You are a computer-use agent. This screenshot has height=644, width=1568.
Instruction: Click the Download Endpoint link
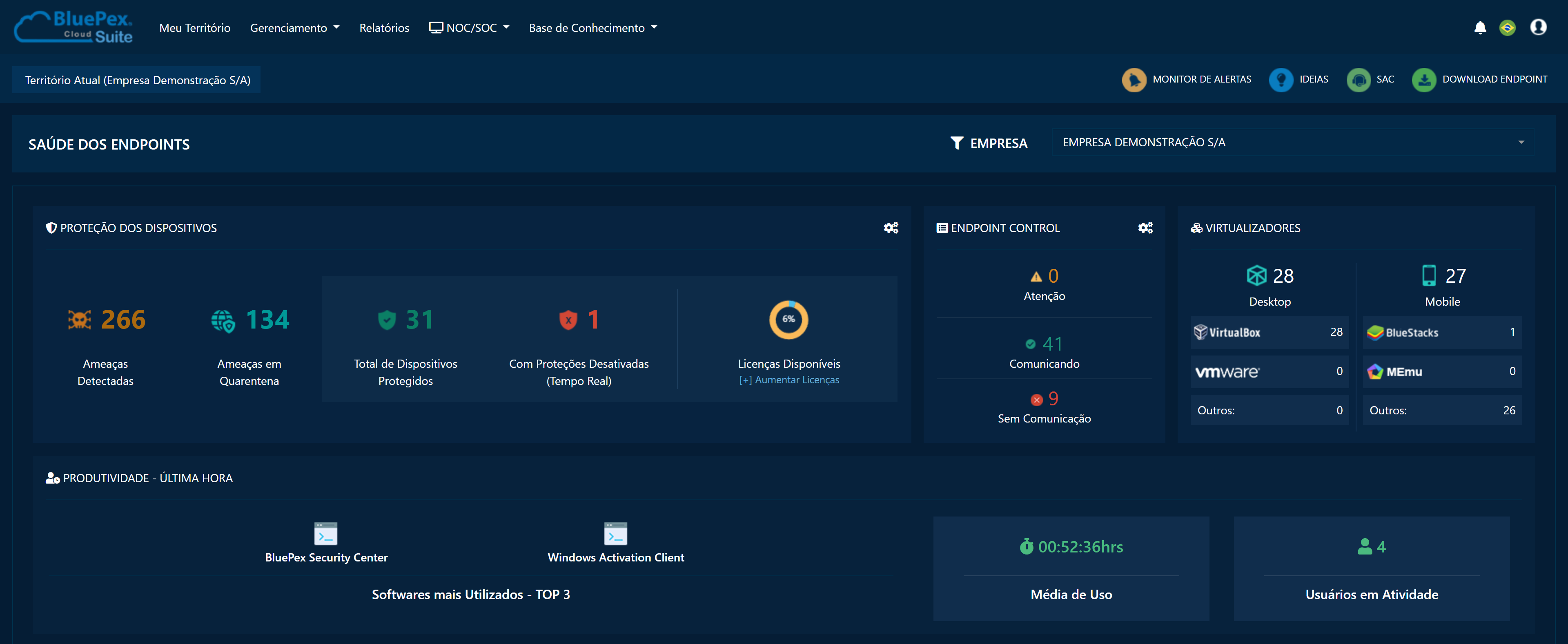(1494, 80)
